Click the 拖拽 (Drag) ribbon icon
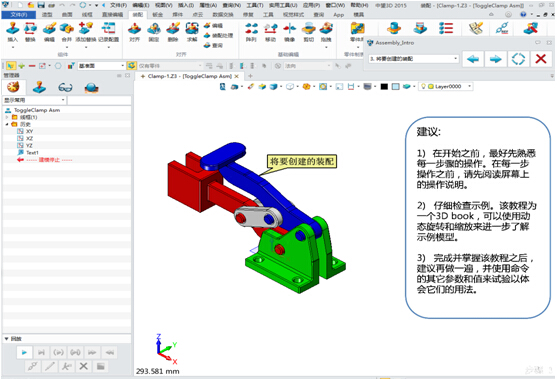The image size is (557, 379). click(326, 28)
